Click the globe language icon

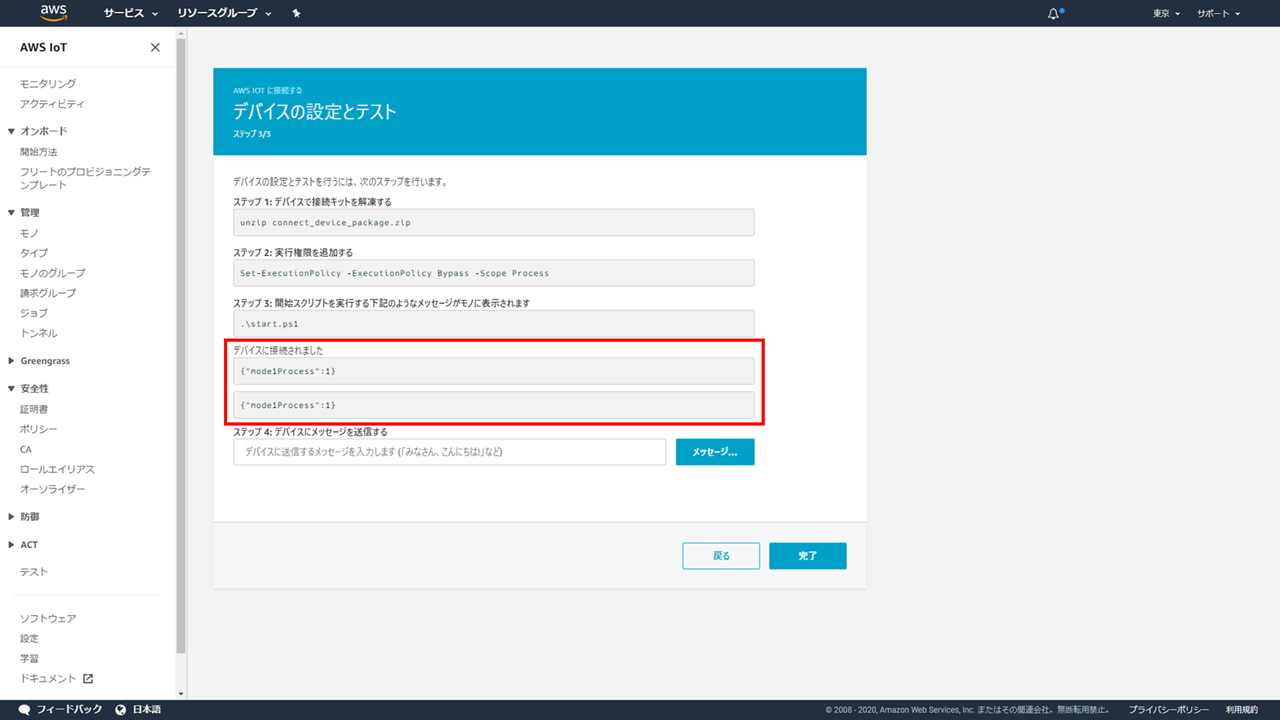click(x=121, y=710)
